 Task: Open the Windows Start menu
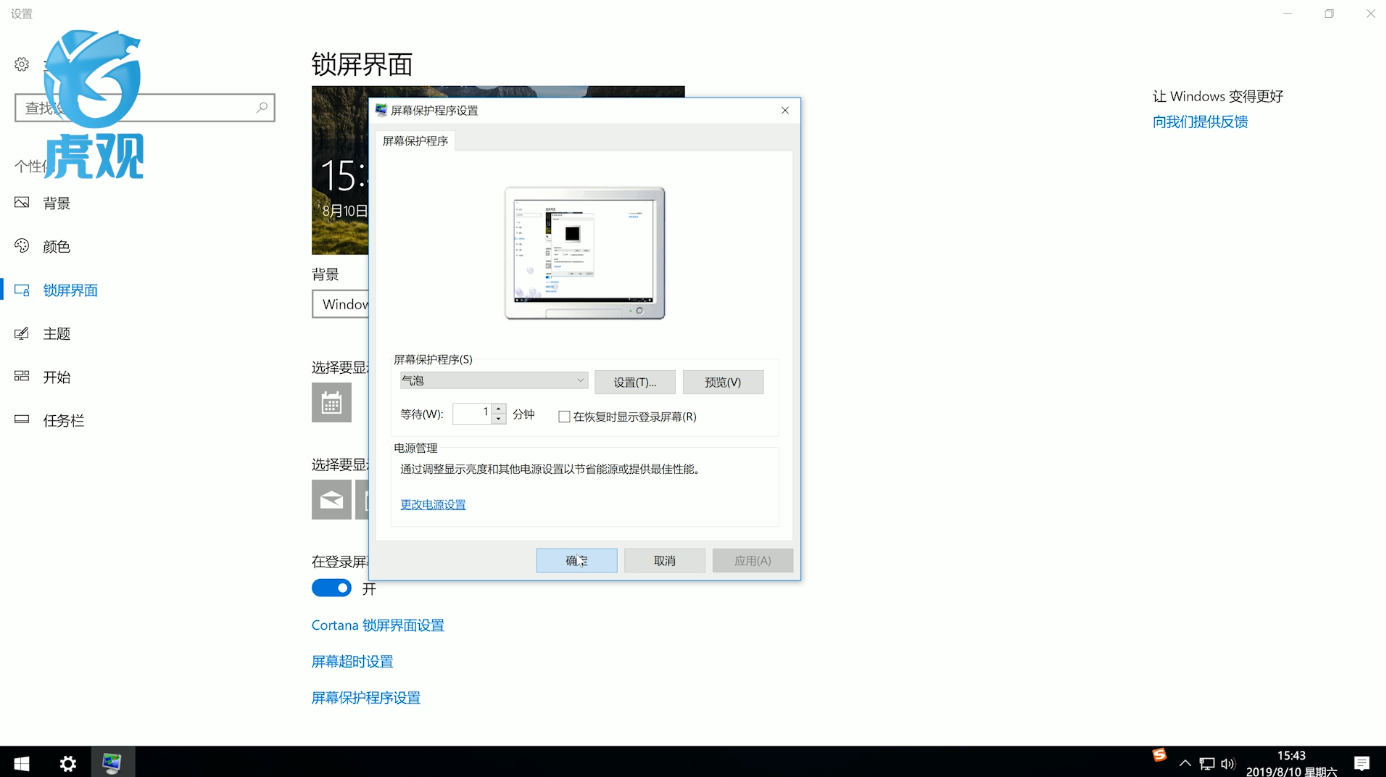pyautogui.click(x=21, y=763)
